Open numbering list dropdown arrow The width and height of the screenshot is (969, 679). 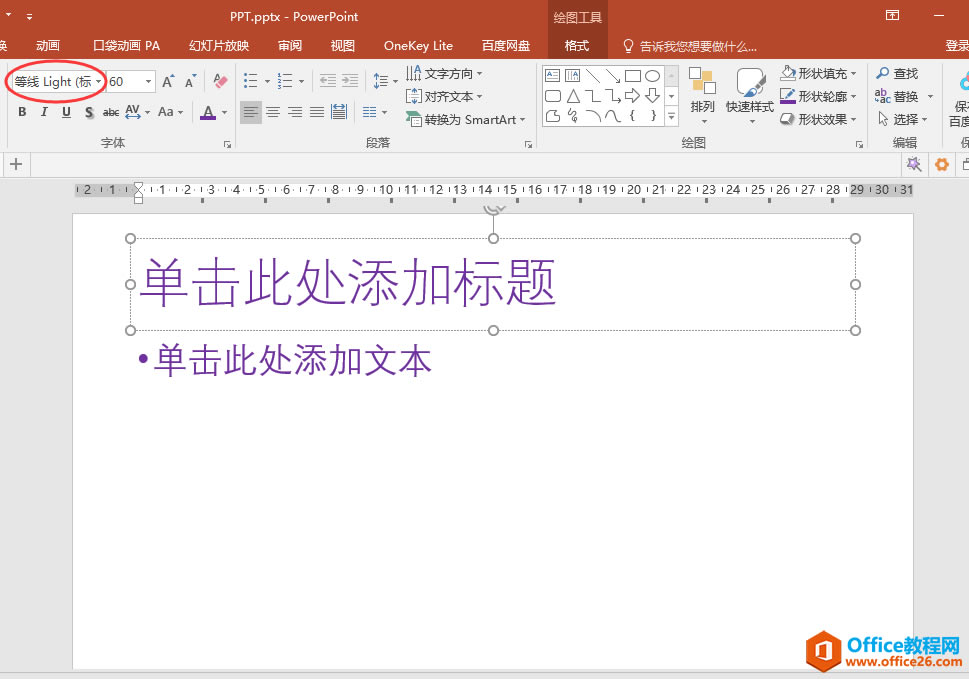pos(302,81)
